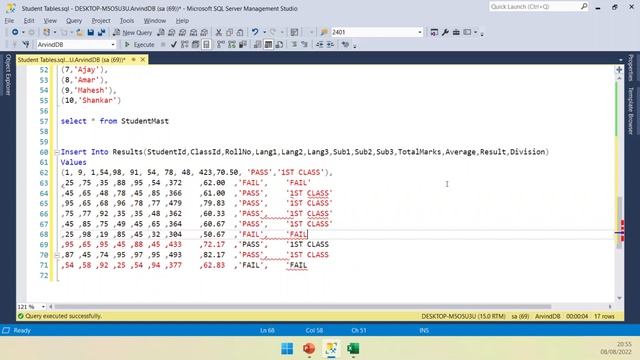
Task: Open PowerPoint from the taskbar
Action: click(309, 349)
